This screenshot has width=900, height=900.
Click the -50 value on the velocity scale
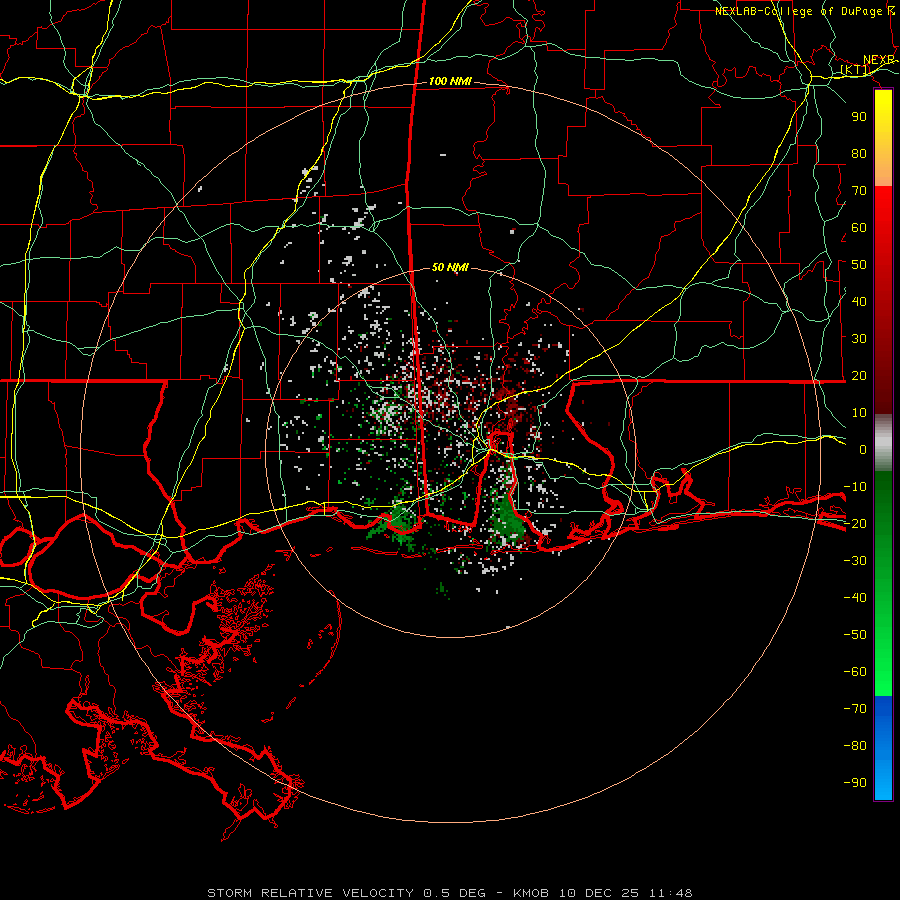coord(855,635)
